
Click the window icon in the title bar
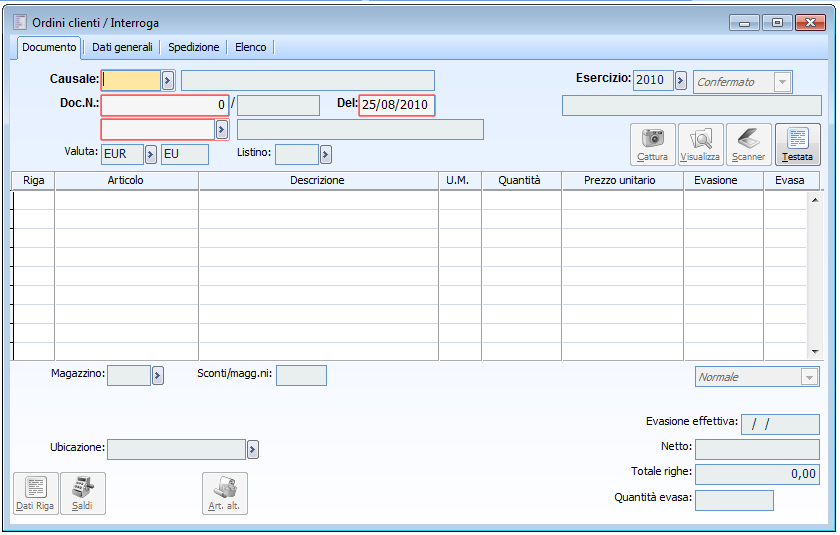click(x=20, y=22)
